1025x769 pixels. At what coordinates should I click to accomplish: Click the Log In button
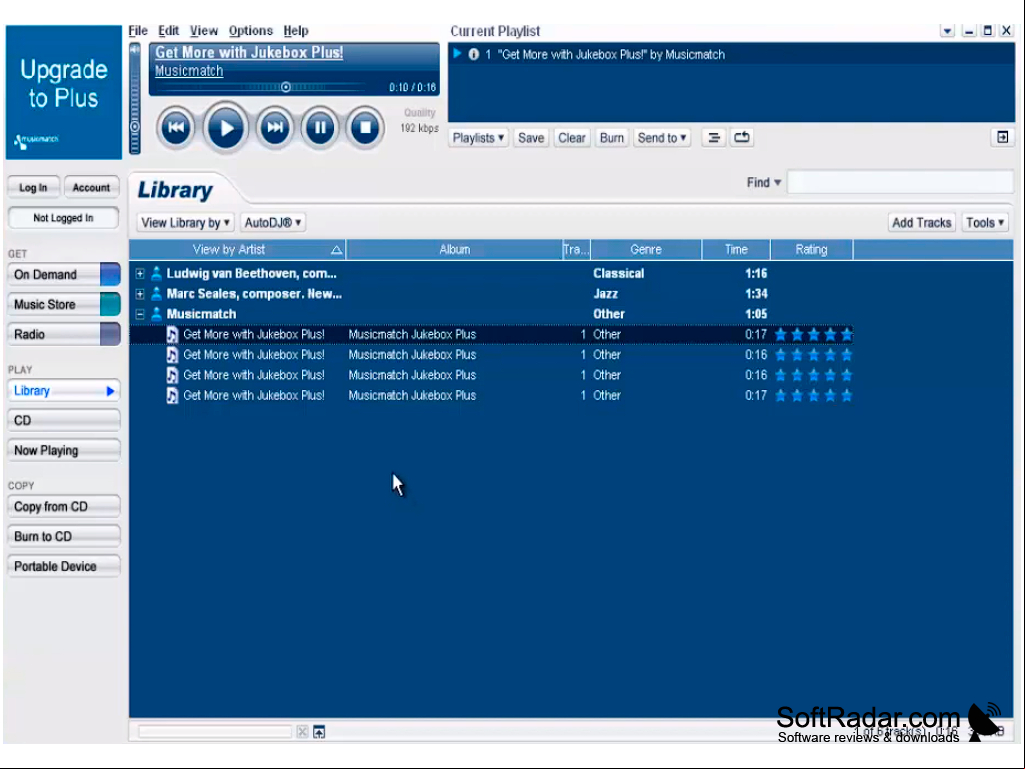pos(33,188)
